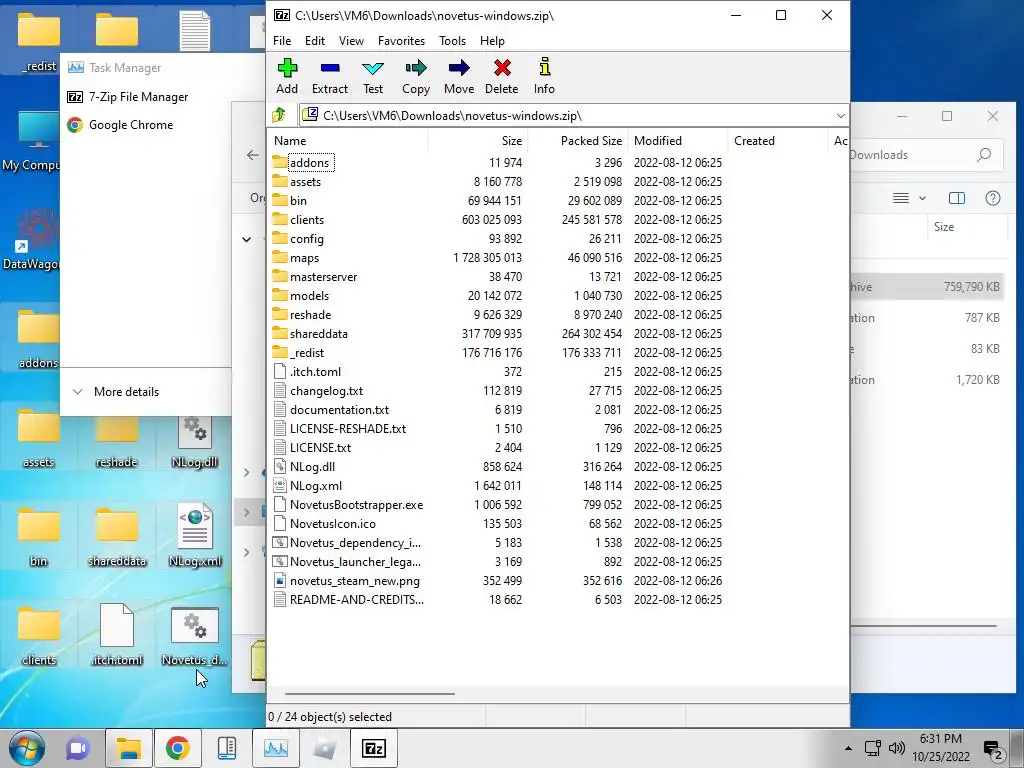The width and height of the screenshot is (1024, 768).
Task: Select documentation.txt in the archive
Action: pyautogui.click(x=498, y=409)
